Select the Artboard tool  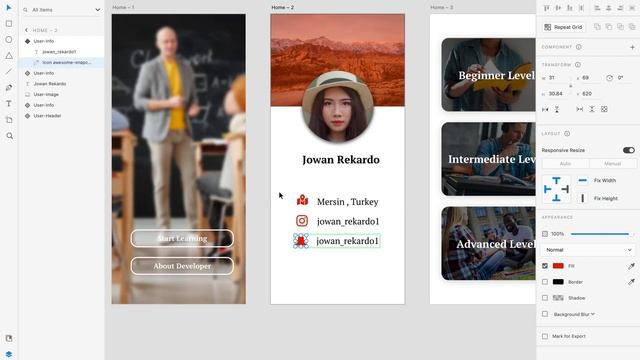pos(9,120)
